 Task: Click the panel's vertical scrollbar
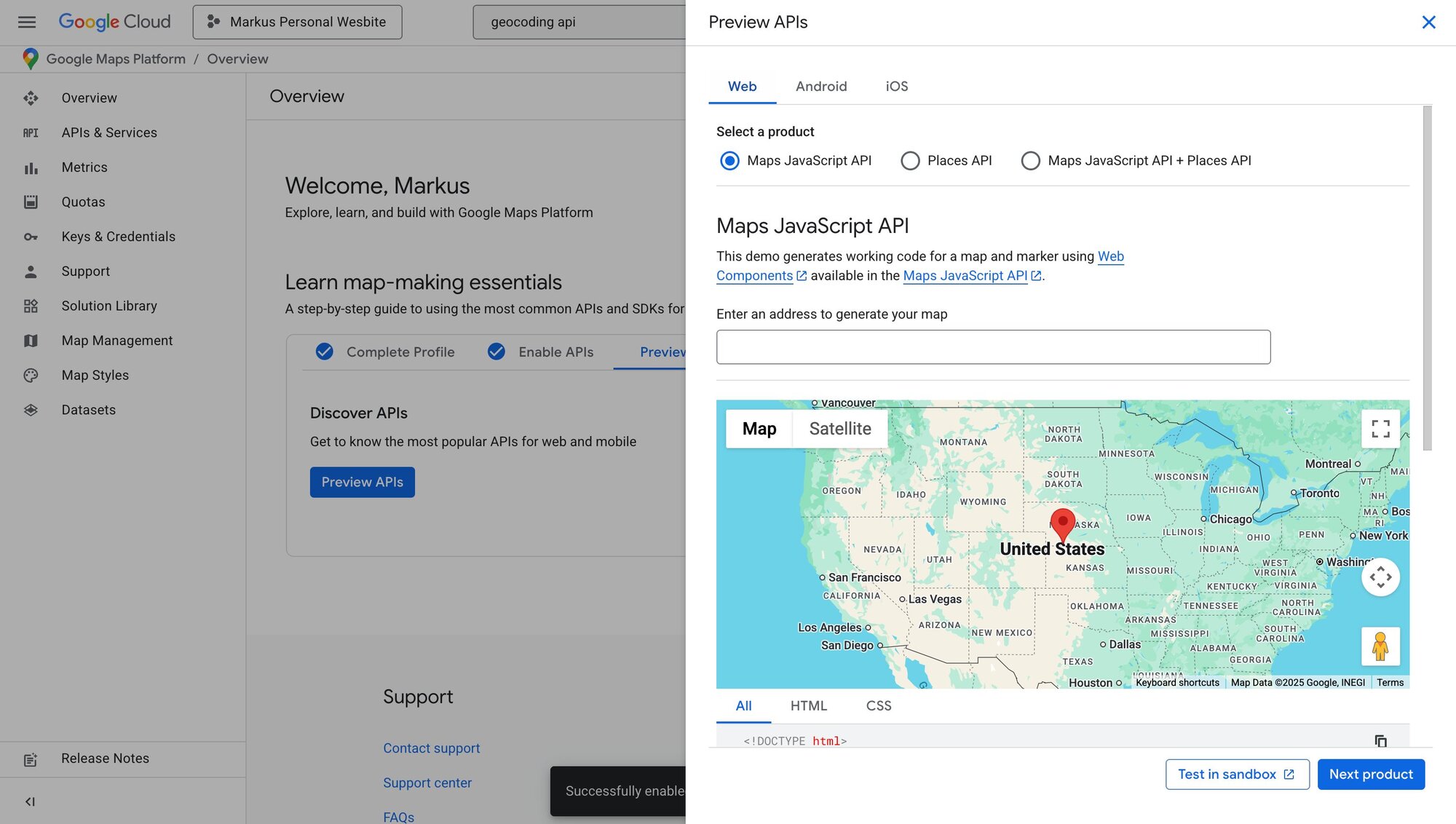click(1427, 277)
